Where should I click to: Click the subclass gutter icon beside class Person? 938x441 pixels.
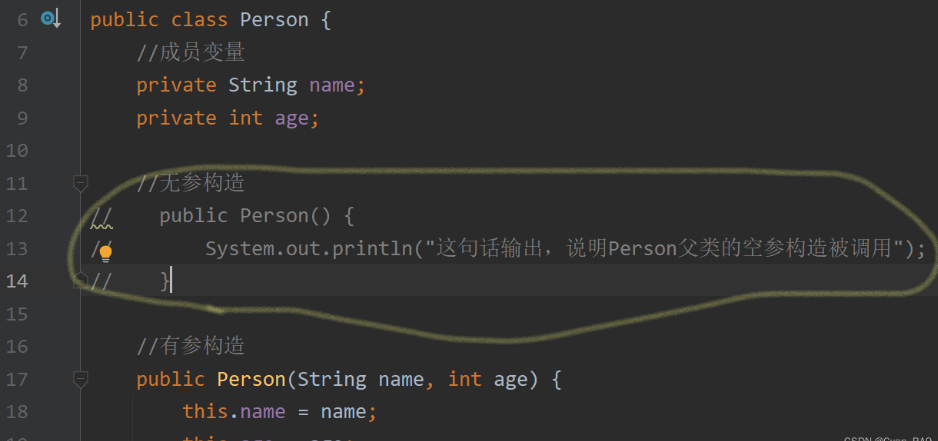tap(50, 19)
